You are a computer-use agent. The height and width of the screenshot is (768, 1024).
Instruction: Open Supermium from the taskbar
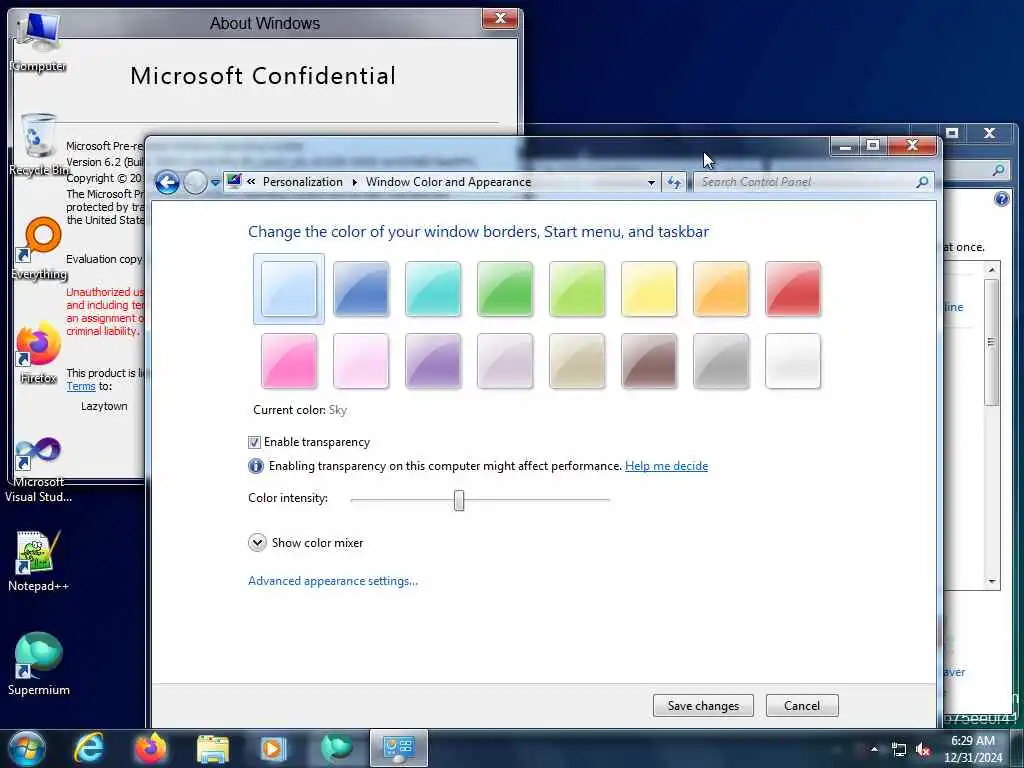(337, 749)
